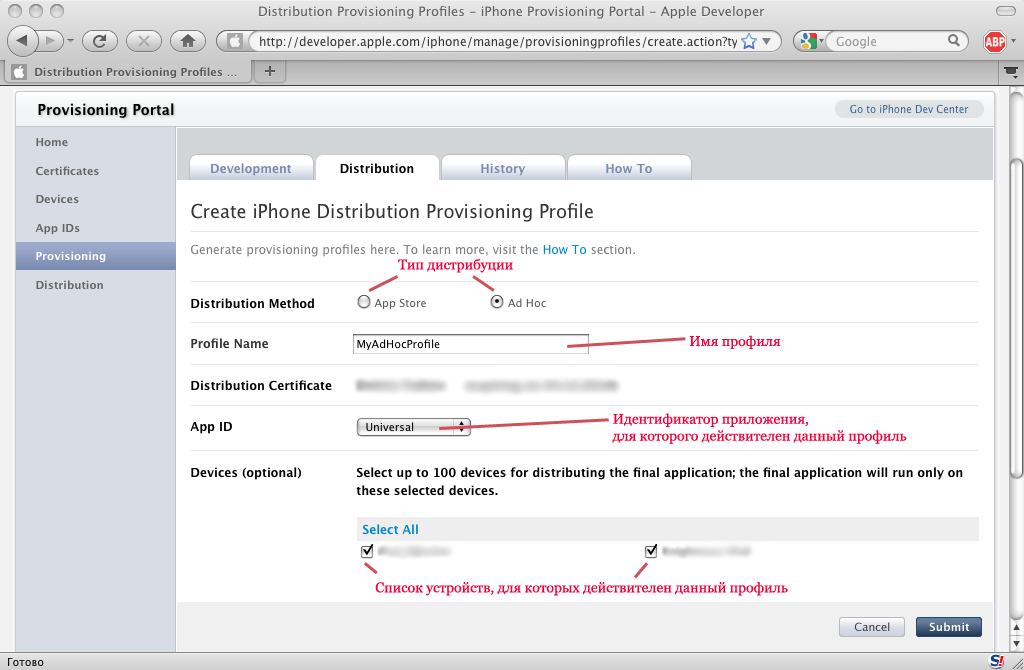The height and width of the screenshot is (670, 1024).
Task: Click the vertical page scrollbar
Action: click(x=1017, y=318)
